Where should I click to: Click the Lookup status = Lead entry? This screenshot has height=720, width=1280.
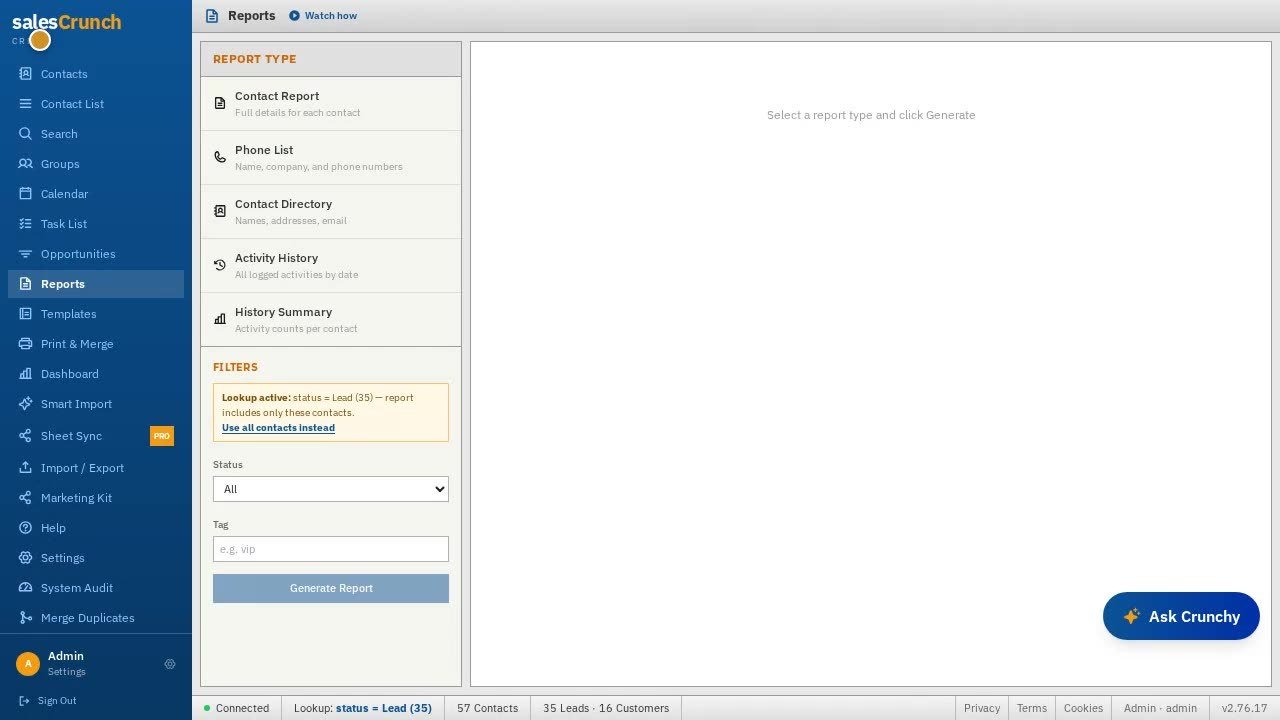point(363,708)
